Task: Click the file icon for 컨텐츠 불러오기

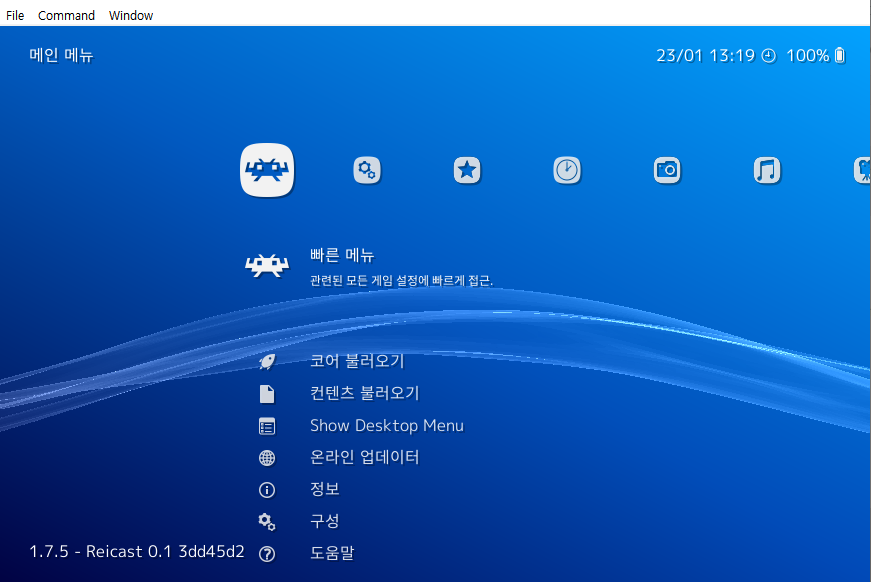Action: coord(267,394)
